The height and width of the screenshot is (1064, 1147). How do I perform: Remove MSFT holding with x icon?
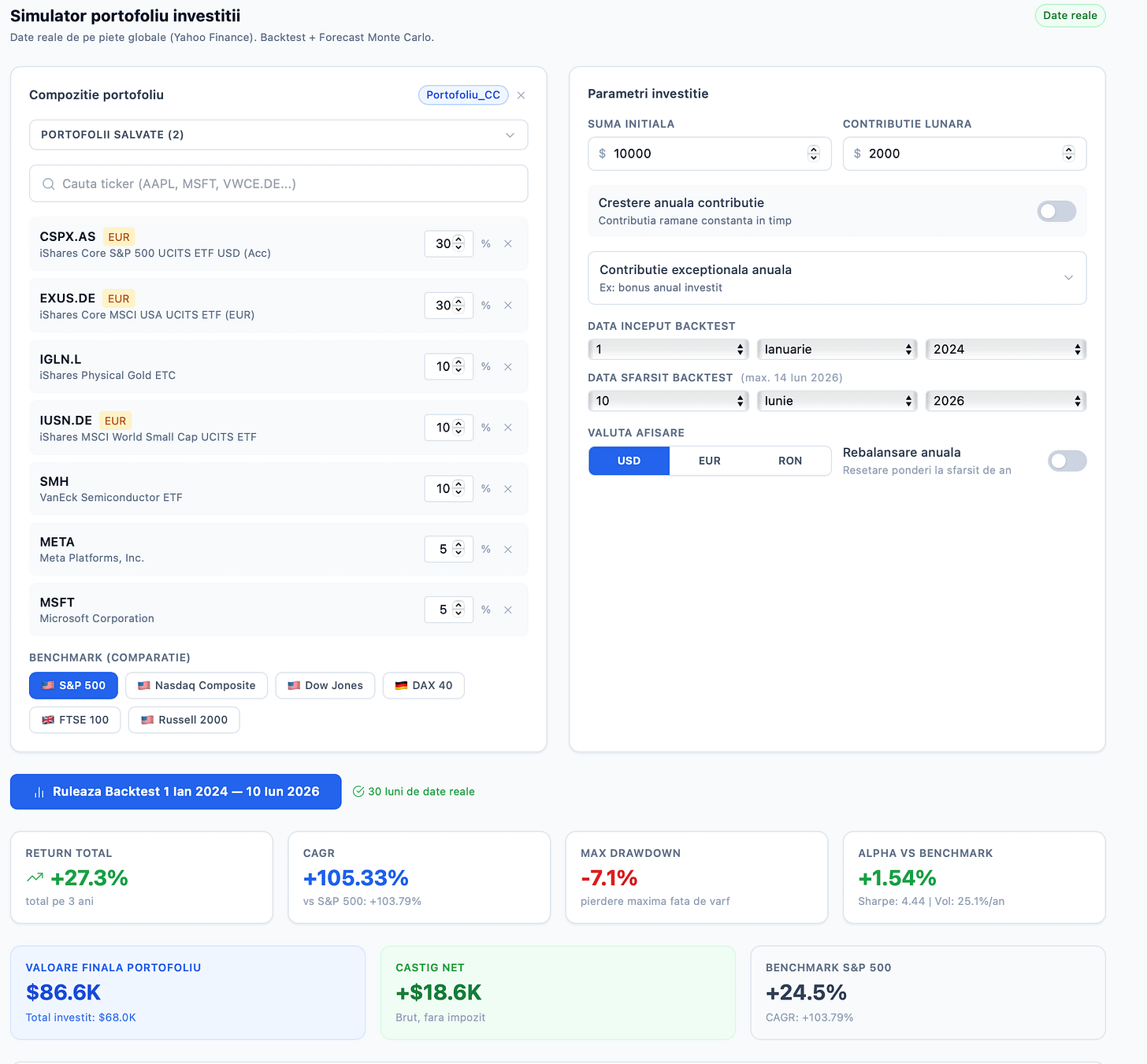pyautogui.click(x=508, y=610)
